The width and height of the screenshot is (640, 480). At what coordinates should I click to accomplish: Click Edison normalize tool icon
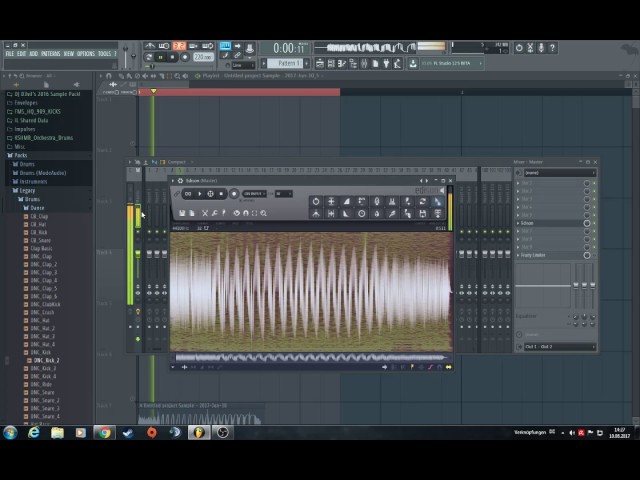(x=331, y=201)
